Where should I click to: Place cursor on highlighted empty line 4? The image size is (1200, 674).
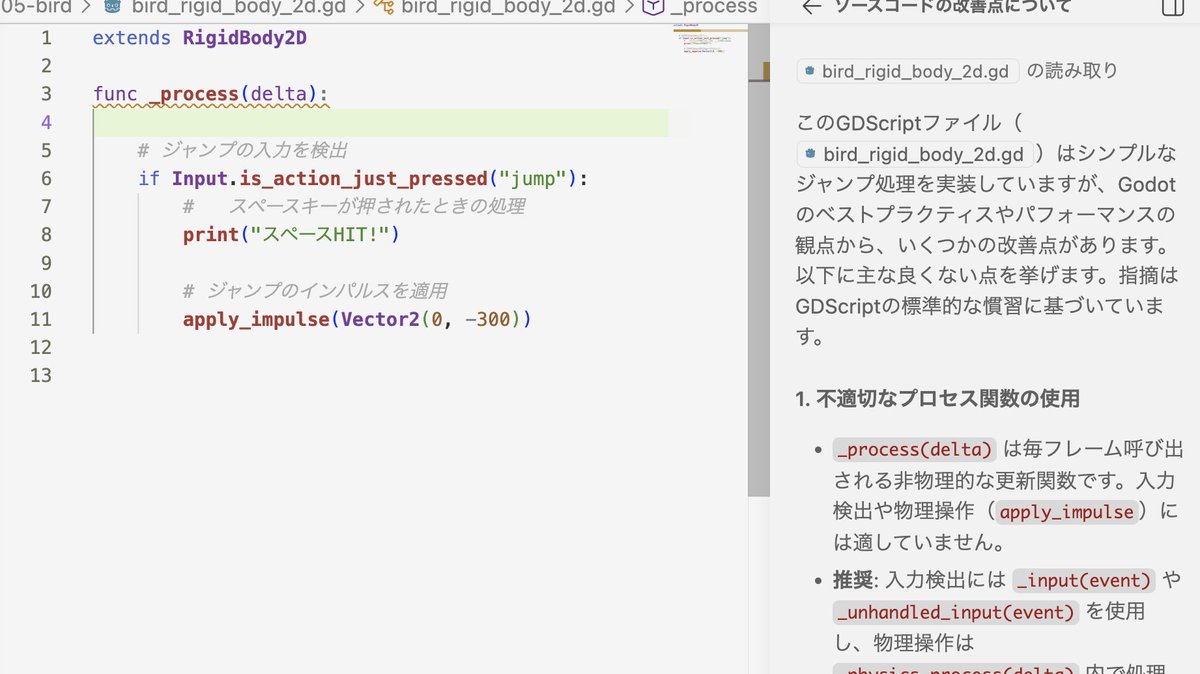point(380,123)
